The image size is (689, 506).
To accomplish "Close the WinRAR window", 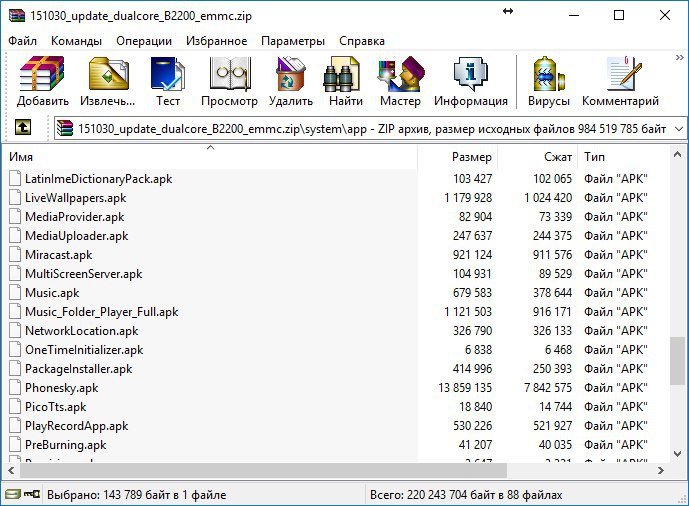I will 665,15.
